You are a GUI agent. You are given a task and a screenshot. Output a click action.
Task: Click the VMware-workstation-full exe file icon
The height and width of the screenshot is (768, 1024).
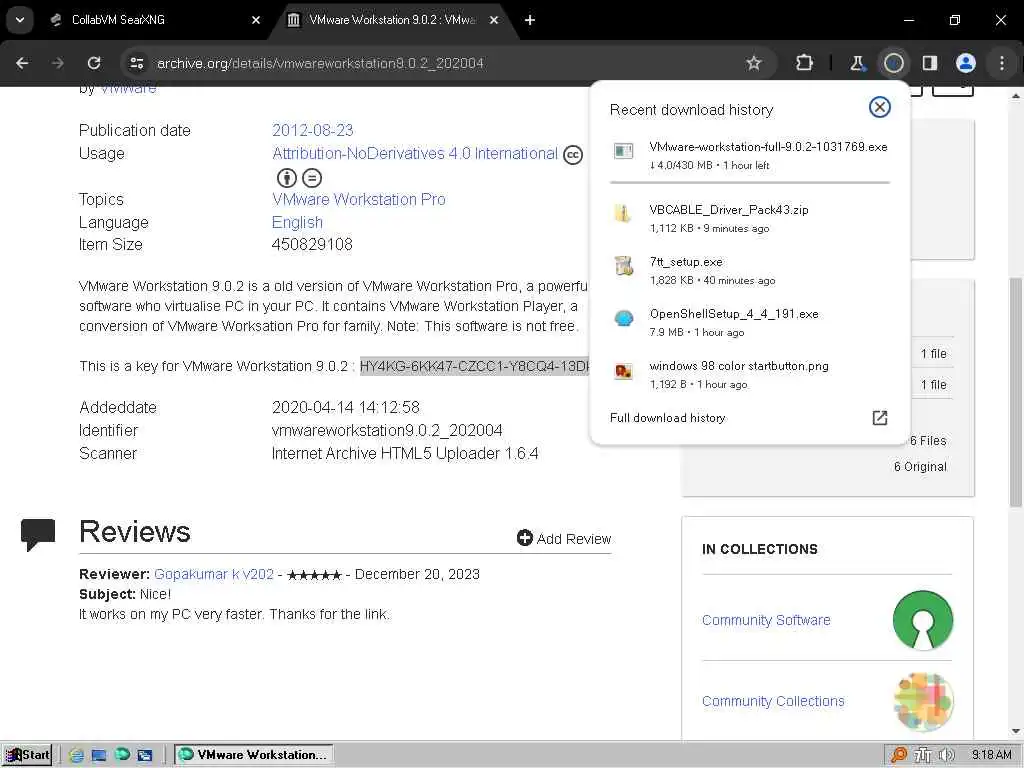click(x=623, y=152)
